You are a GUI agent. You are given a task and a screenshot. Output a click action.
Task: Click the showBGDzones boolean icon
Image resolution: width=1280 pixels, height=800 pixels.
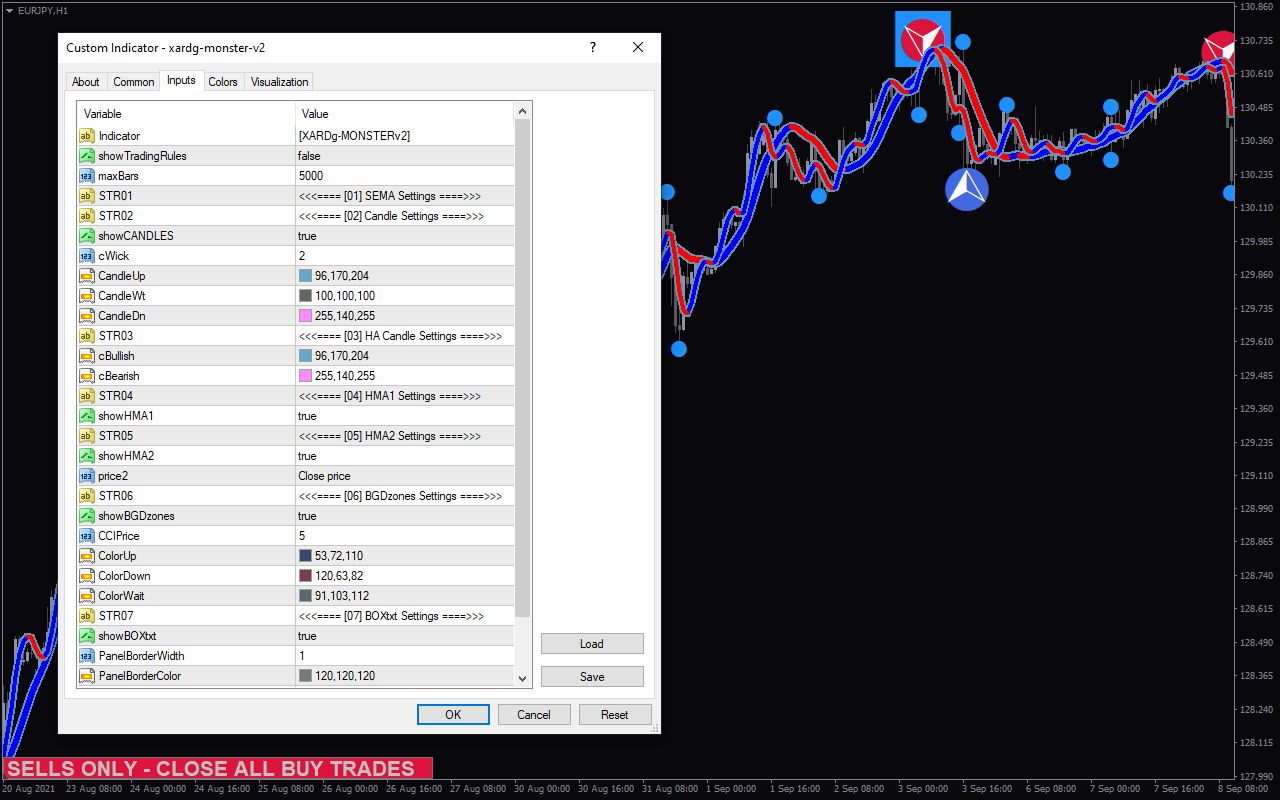coord(86,516)
